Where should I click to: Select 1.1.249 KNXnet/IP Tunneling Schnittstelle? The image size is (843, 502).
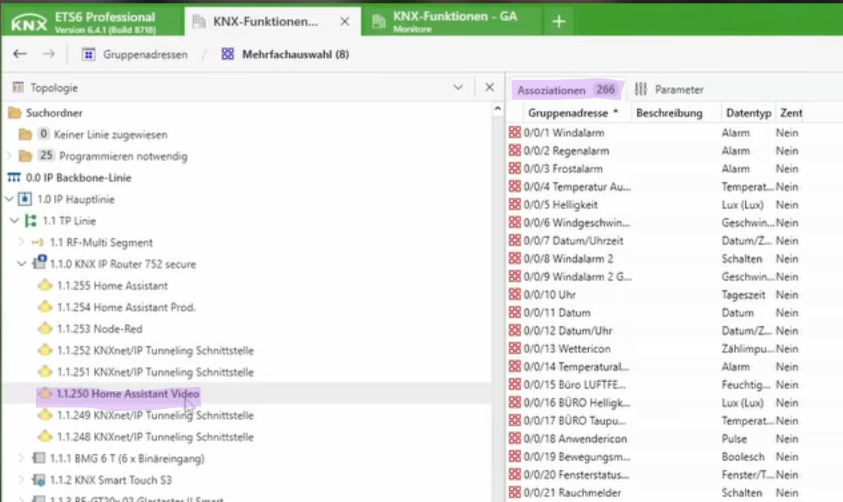[x=155, y=415]
